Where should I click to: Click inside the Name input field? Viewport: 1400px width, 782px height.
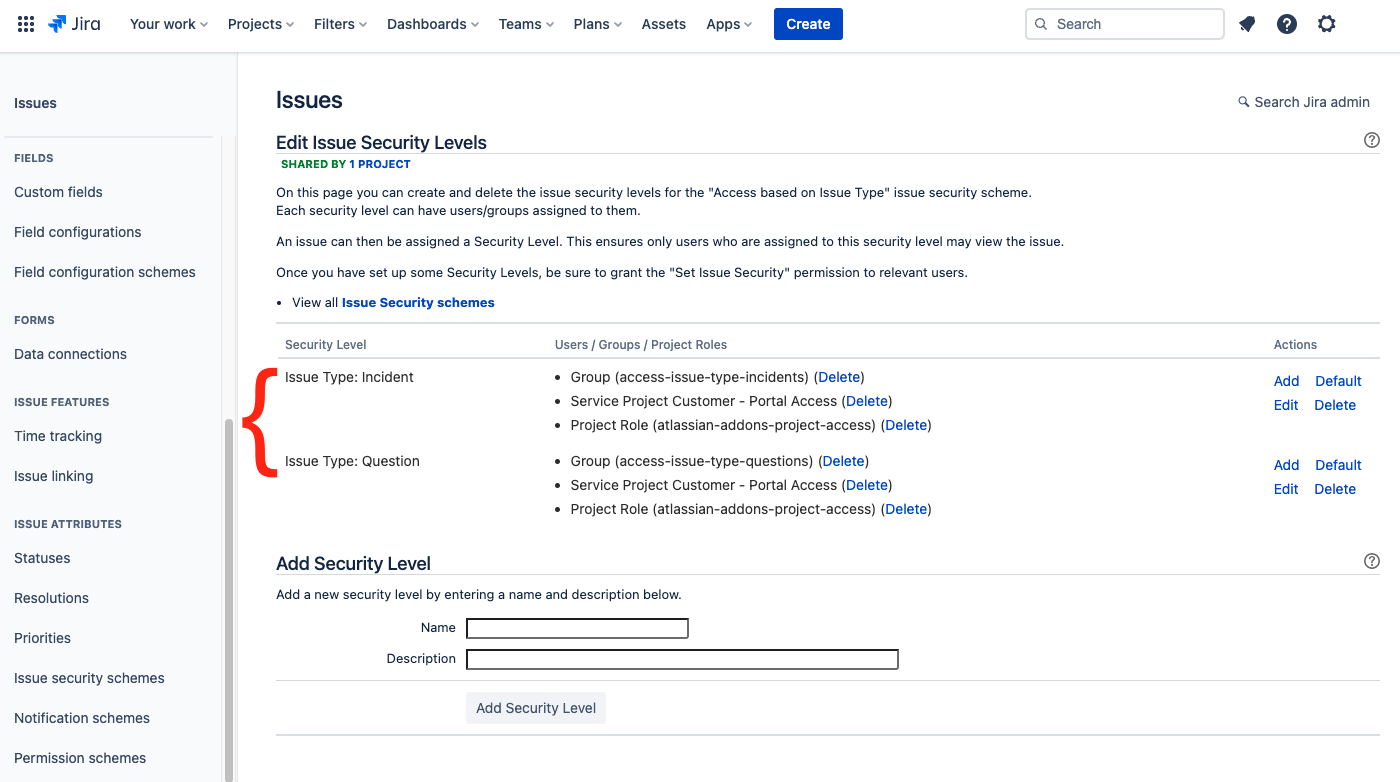tap(577, 628)
